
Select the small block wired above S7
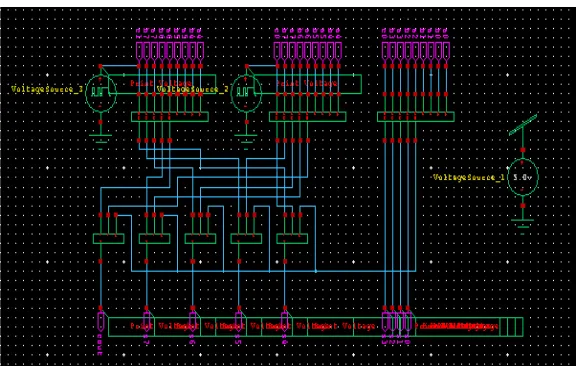click(154, 238)
